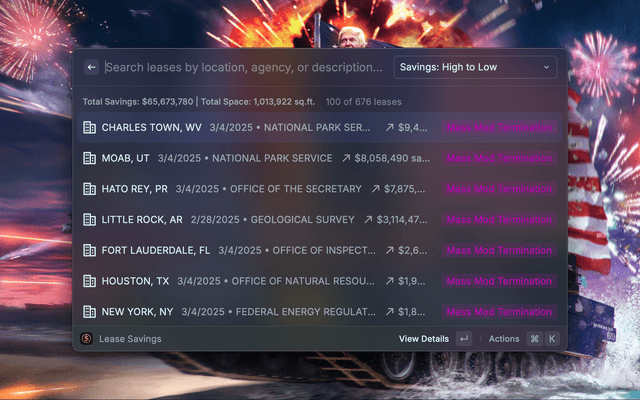Click the Mass Mod Termination tag for Houston
This screenshot has height=400, width=640.
click(499, 281)
